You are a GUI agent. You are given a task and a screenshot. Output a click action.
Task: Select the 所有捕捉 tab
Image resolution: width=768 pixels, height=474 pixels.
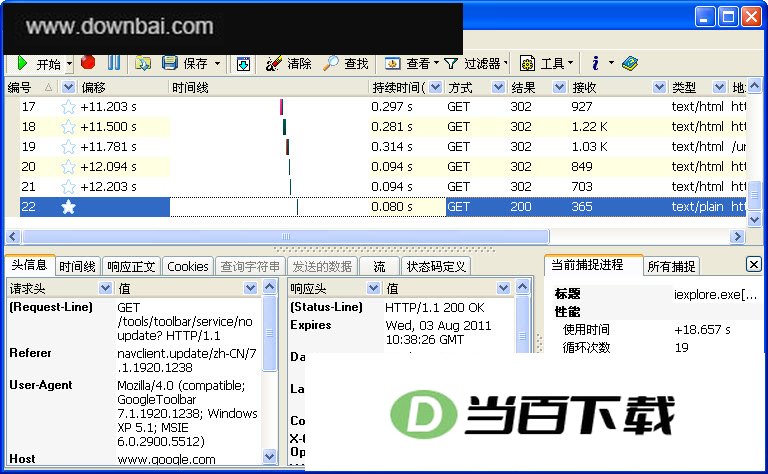(671, 266)
